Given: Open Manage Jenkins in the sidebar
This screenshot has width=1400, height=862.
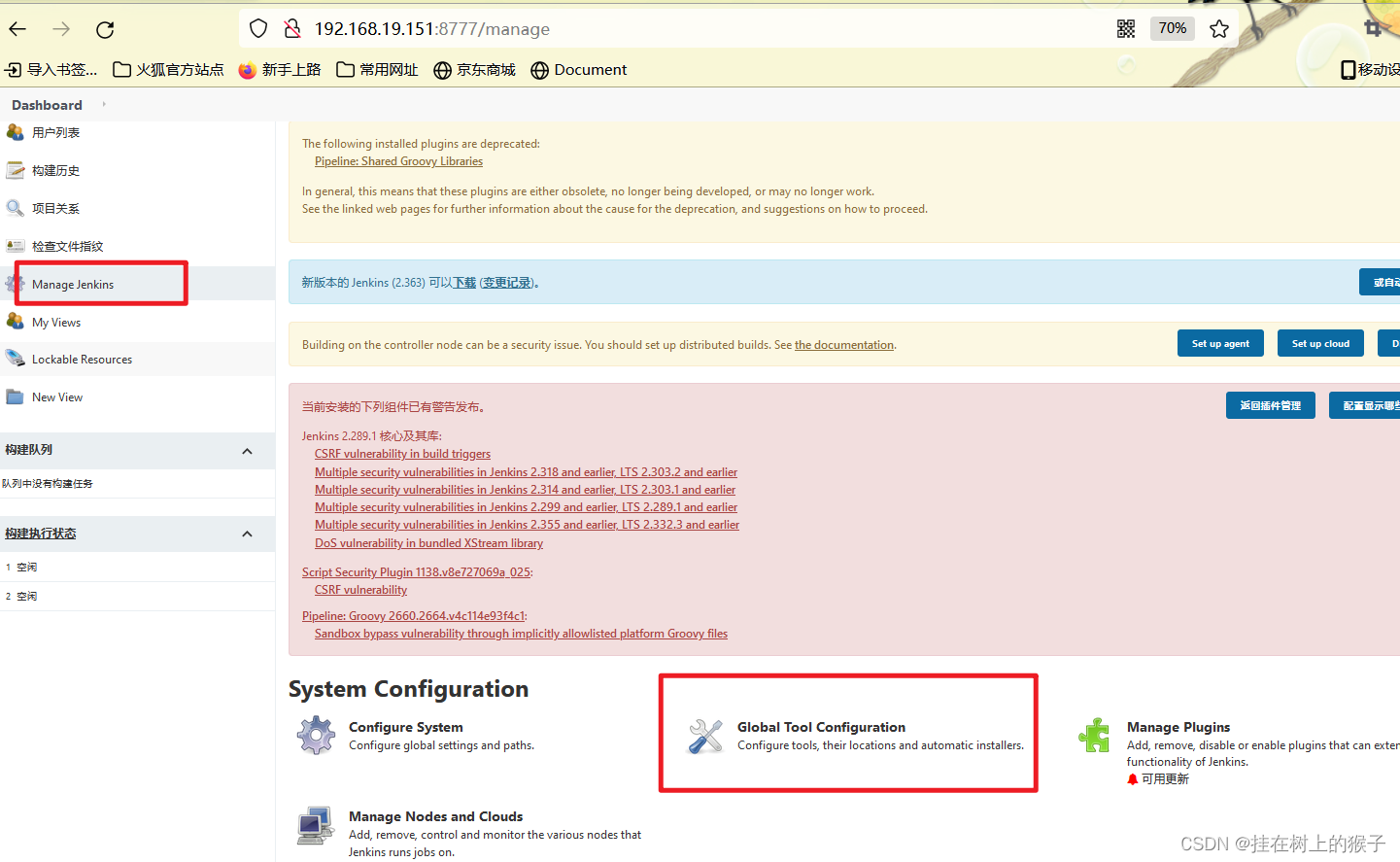Looking at the screenshot, I should click(73, 285).
